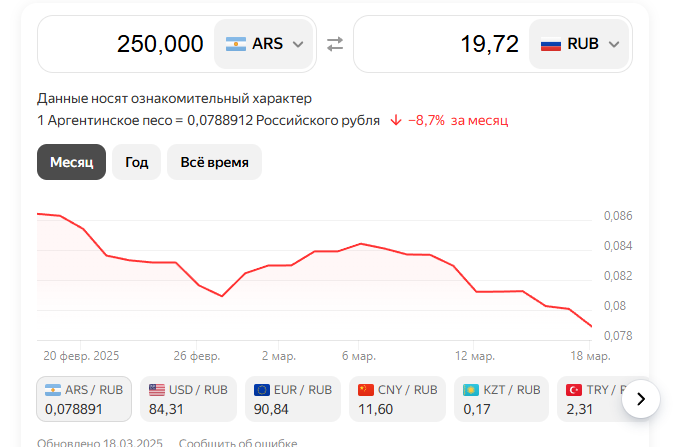Click the Сообщить об ошибке link
The image size is (682, 447).
[x=238, y=442]
